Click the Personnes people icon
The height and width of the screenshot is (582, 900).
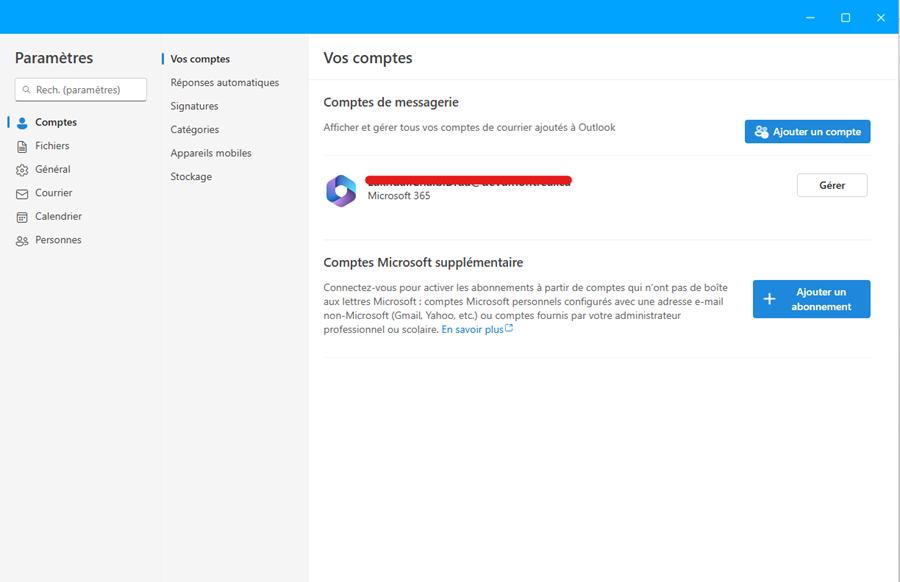tap(22, 240)
